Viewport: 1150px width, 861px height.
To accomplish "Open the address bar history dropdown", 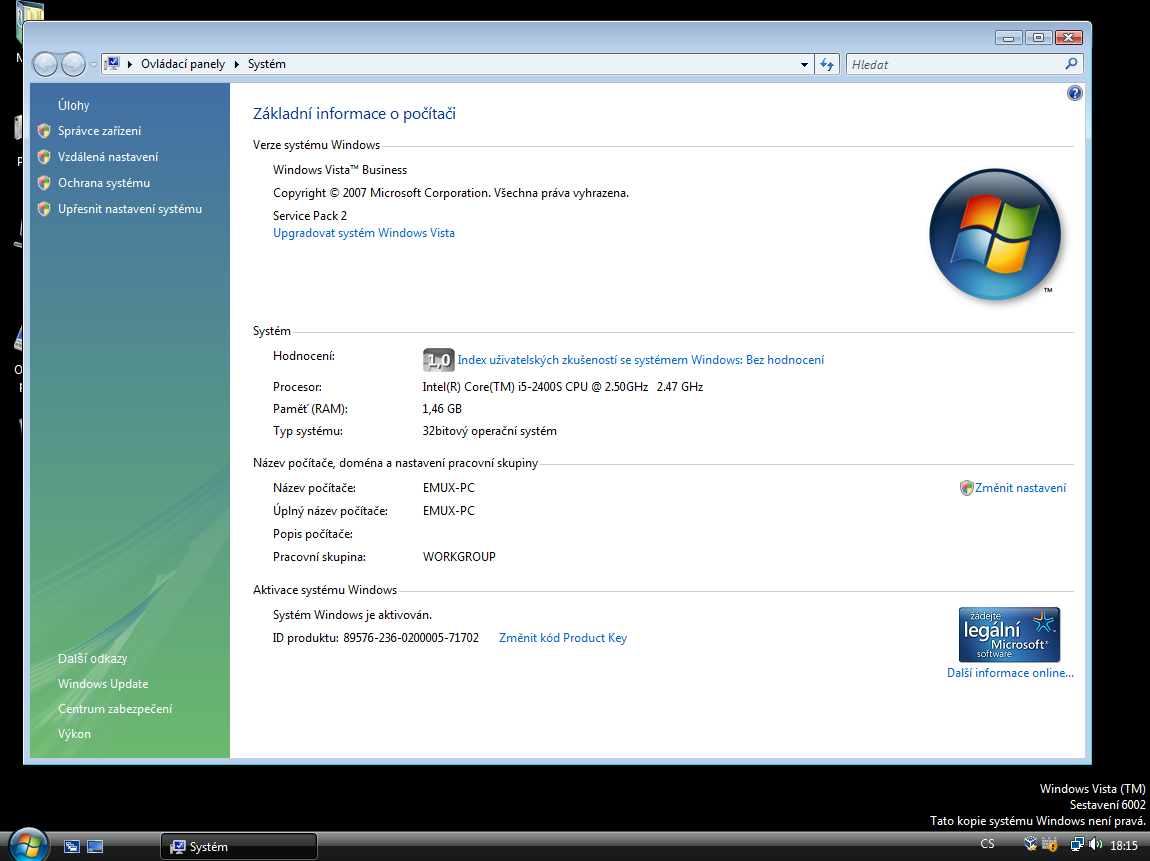I will pos(804,65).
